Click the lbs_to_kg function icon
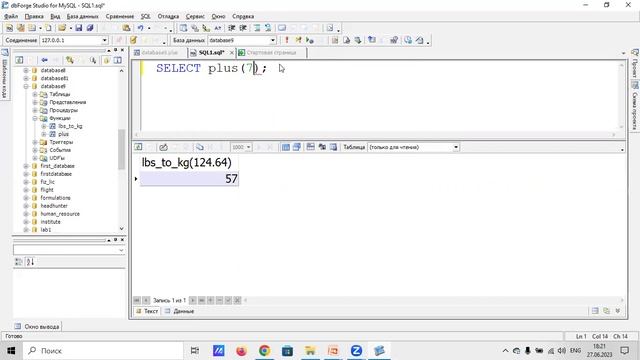This screenshot has height=360, width=640. (53, 126)
